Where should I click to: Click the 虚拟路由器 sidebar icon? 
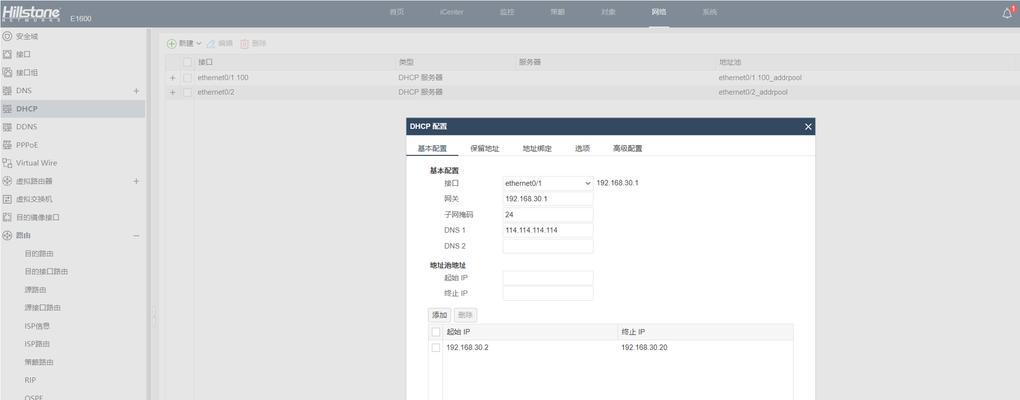7,181
